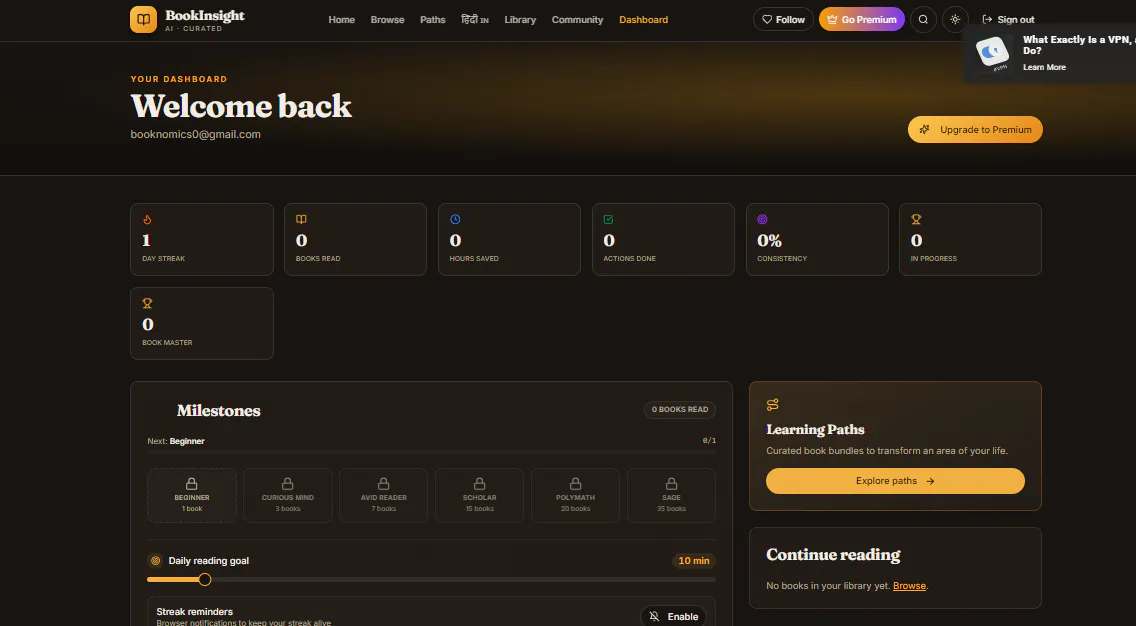Click the Daily reading goal target icon

pyautogui.click(x=155, y=561)
